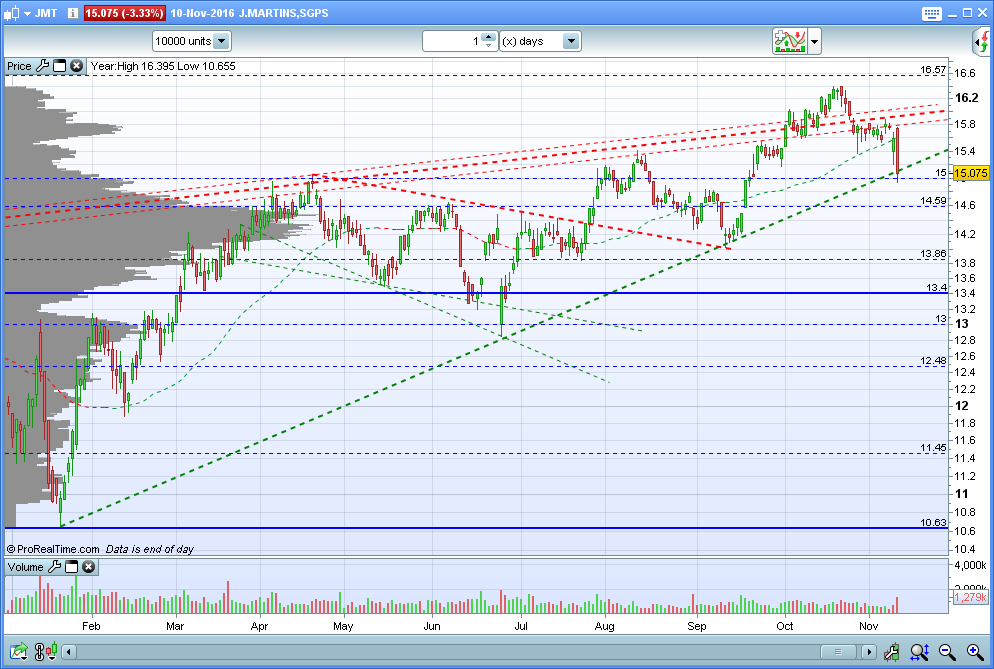
Task: Increase the timeframe number with up stepper
Action: (x=488, y=37)
